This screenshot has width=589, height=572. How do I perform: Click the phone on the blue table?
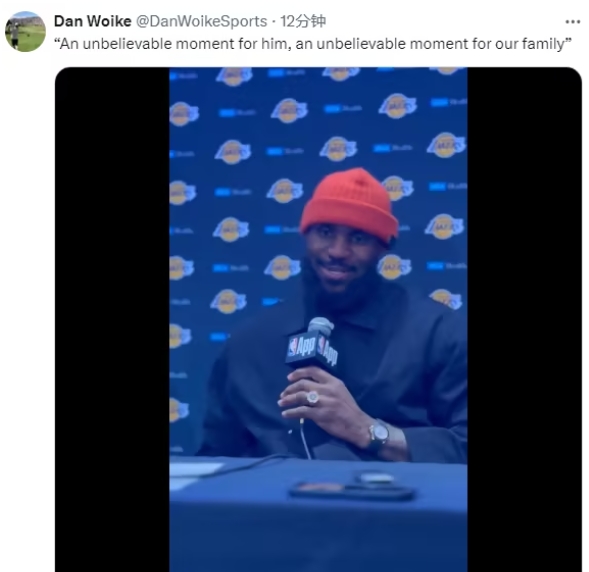pyautogui.click(x=352, y=490)
